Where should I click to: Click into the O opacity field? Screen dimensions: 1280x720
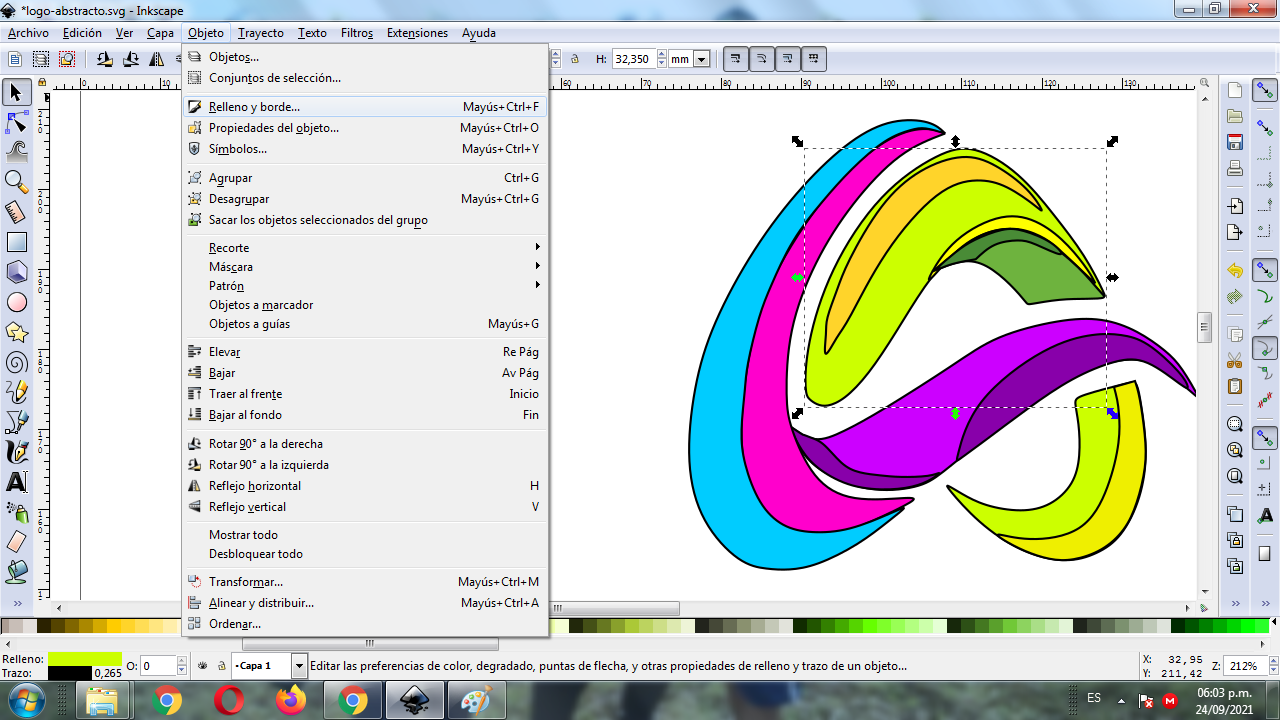(x=158, y=665)
